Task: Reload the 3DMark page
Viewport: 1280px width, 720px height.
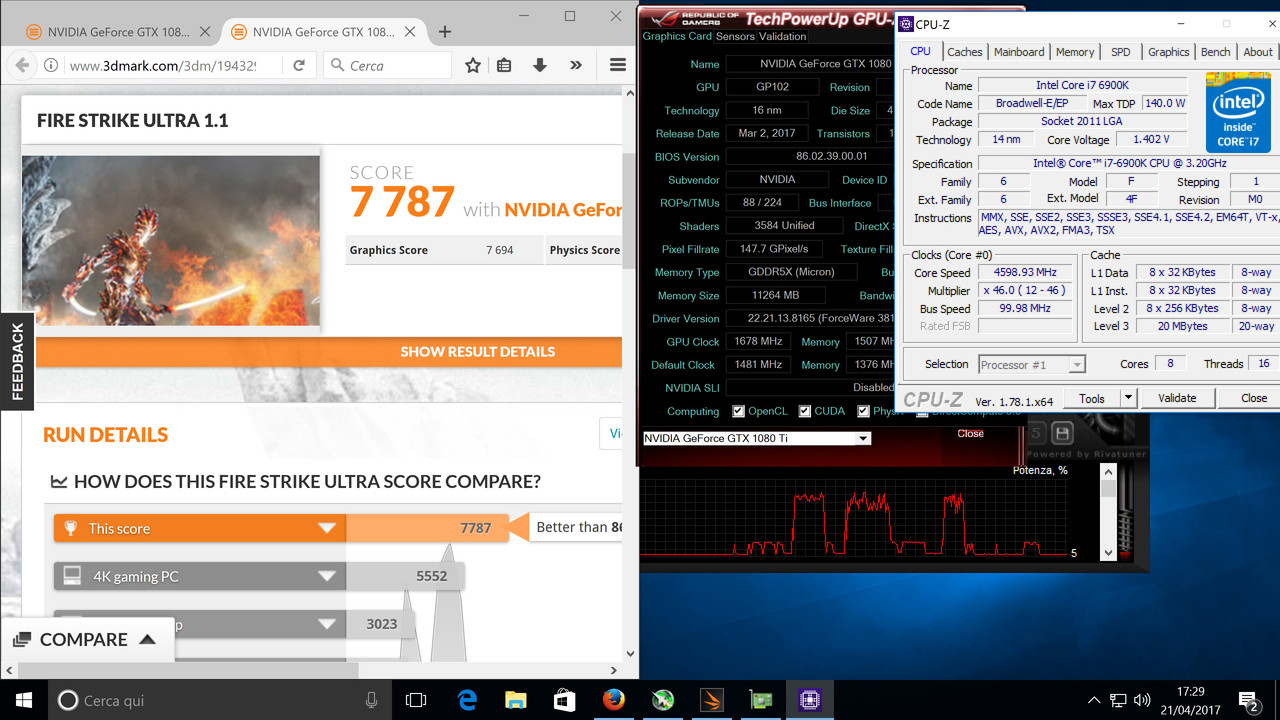Action: pos(298,65)
